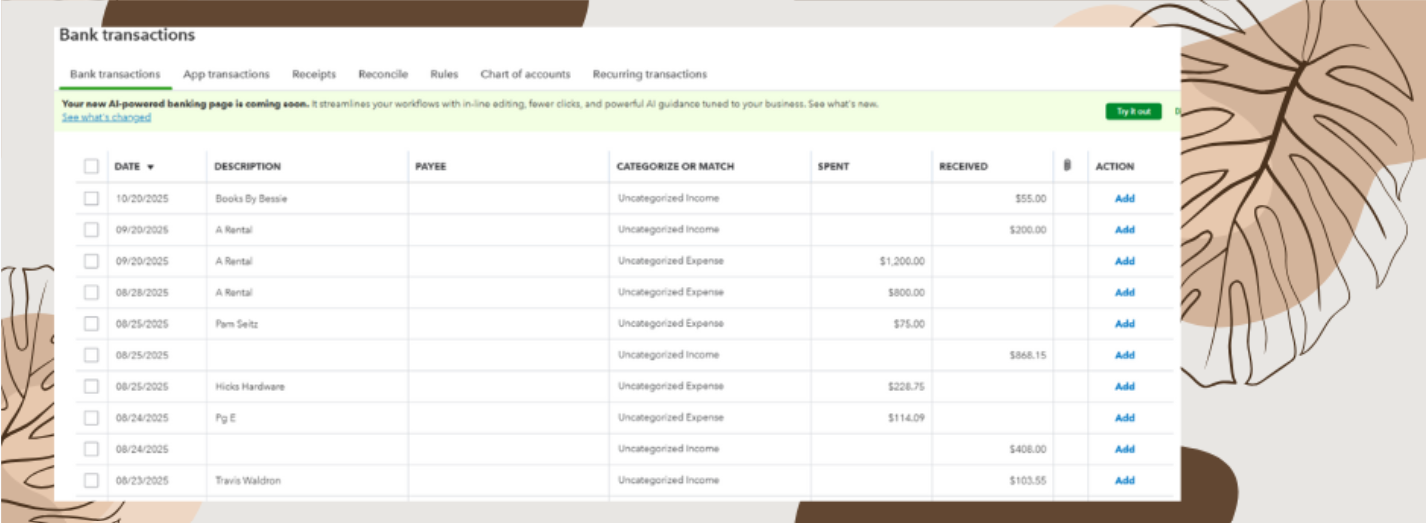
Task: Add the $868.15 income transaction
Action: tap(1125, 355)
